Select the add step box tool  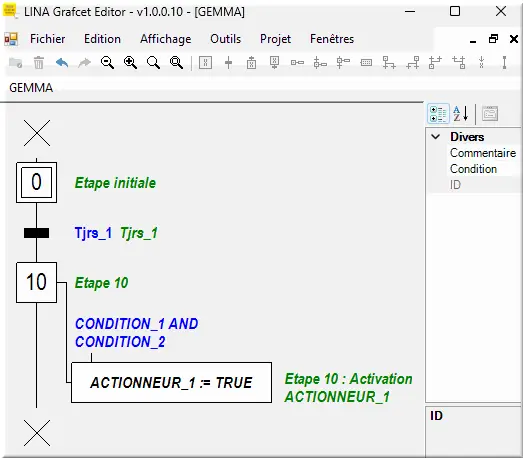click(205, 63)
